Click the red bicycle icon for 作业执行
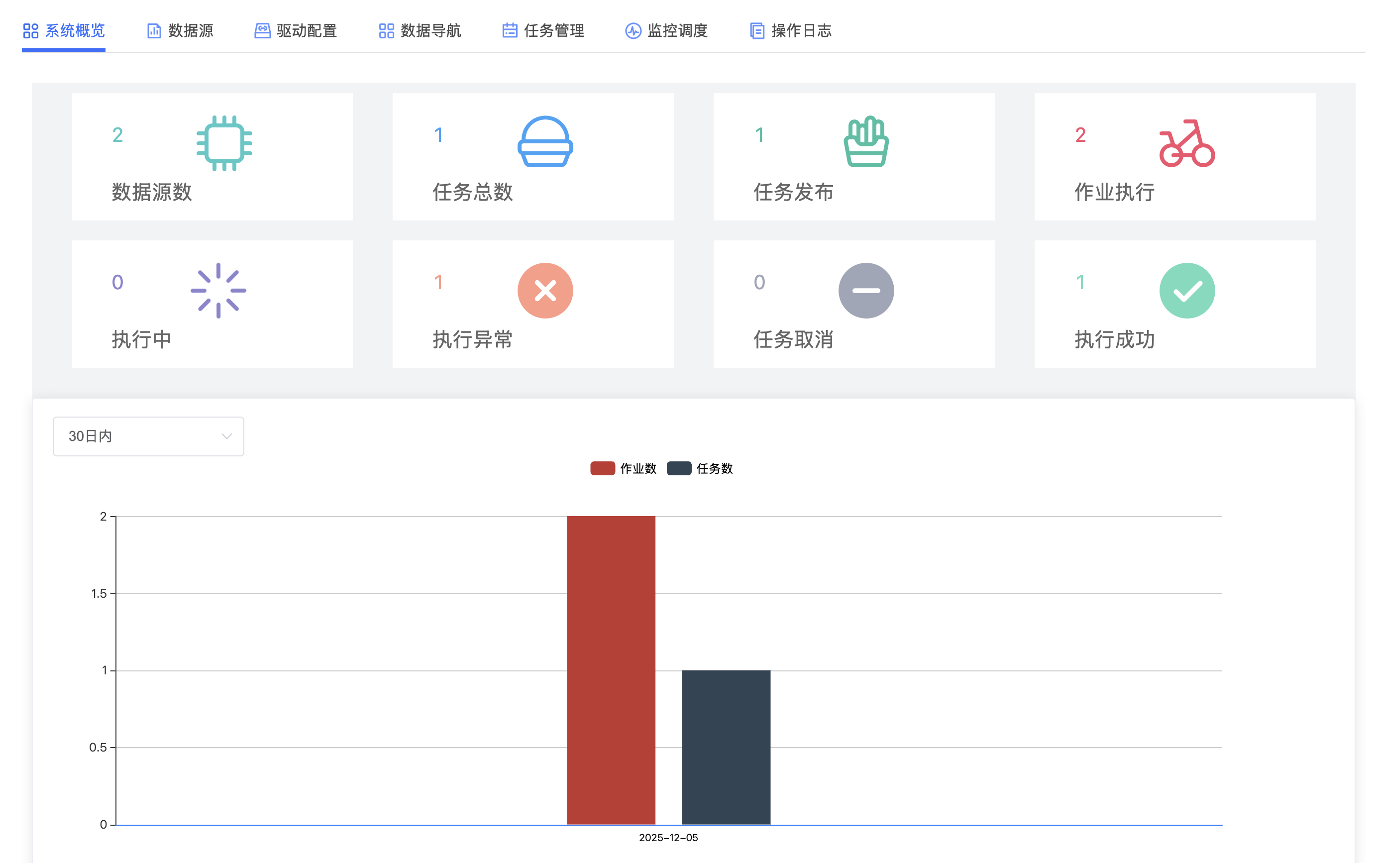 coord(1186,143)
